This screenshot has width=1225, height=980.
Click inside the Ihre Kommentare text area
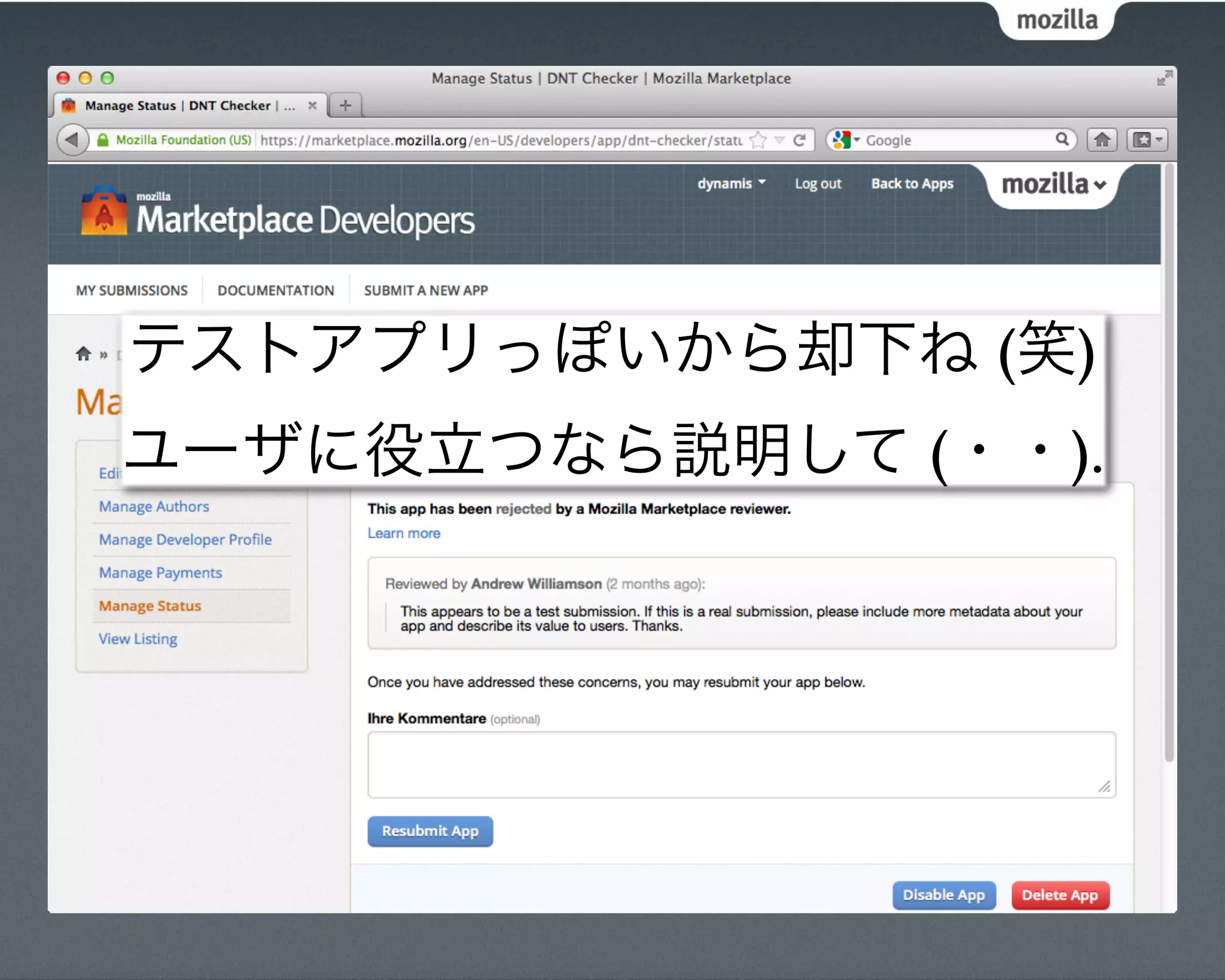[742, 764]
